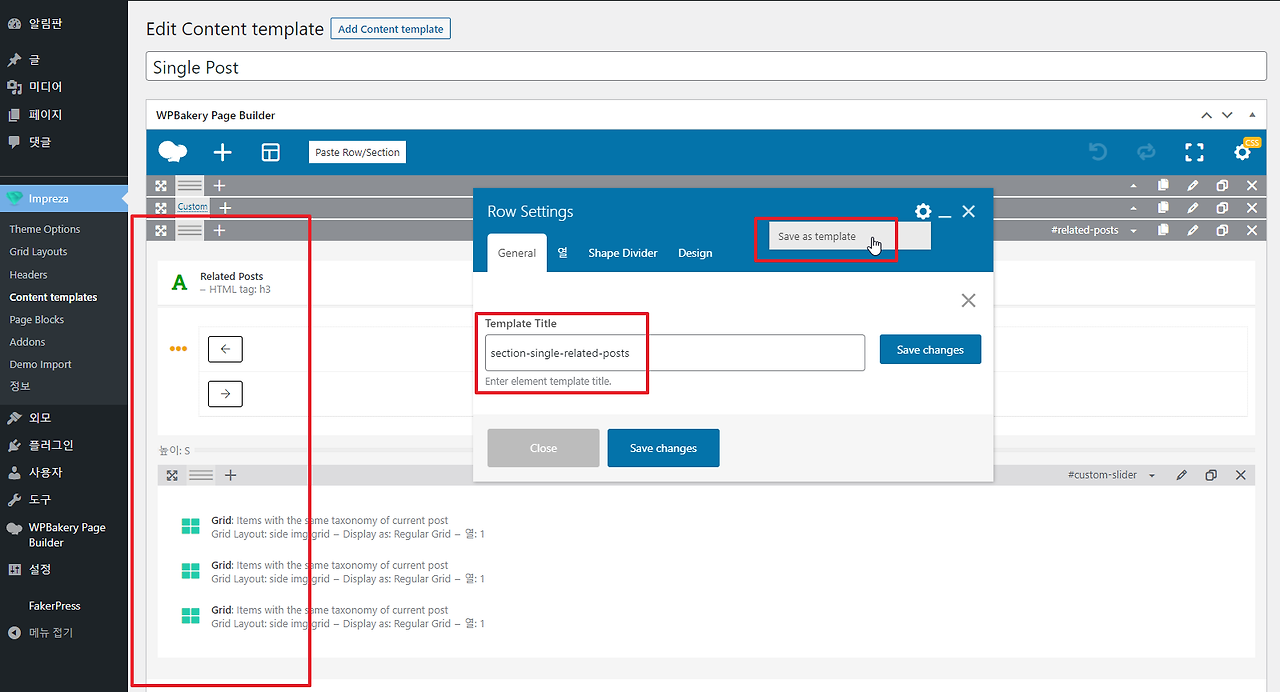Save changes next to the Template Title field
This screenshot has width=1280, height=692.
click(930, 350)
